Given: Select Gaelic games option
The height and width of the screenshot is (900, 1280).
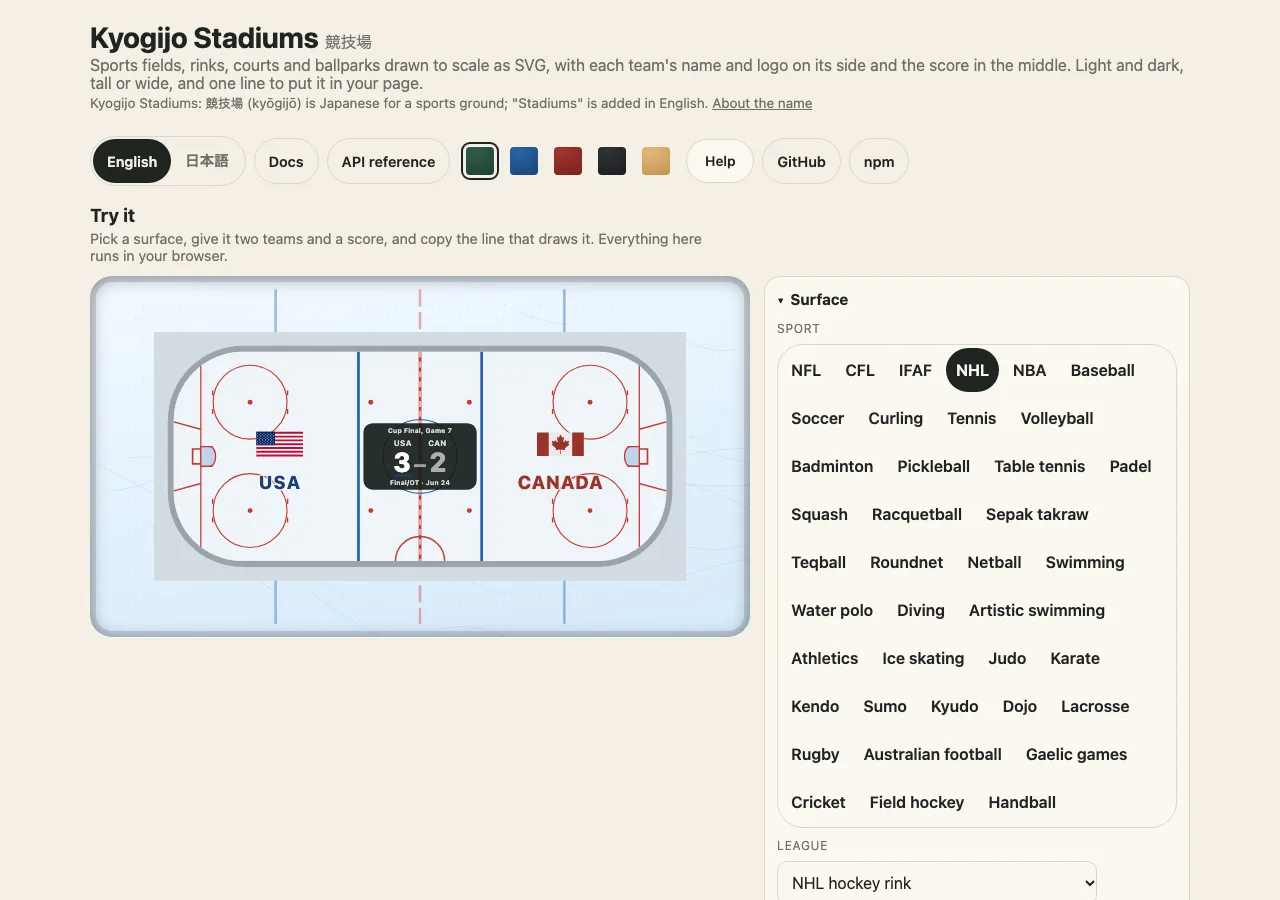Looking at the screenshot, I should [x=1076, y=754].
